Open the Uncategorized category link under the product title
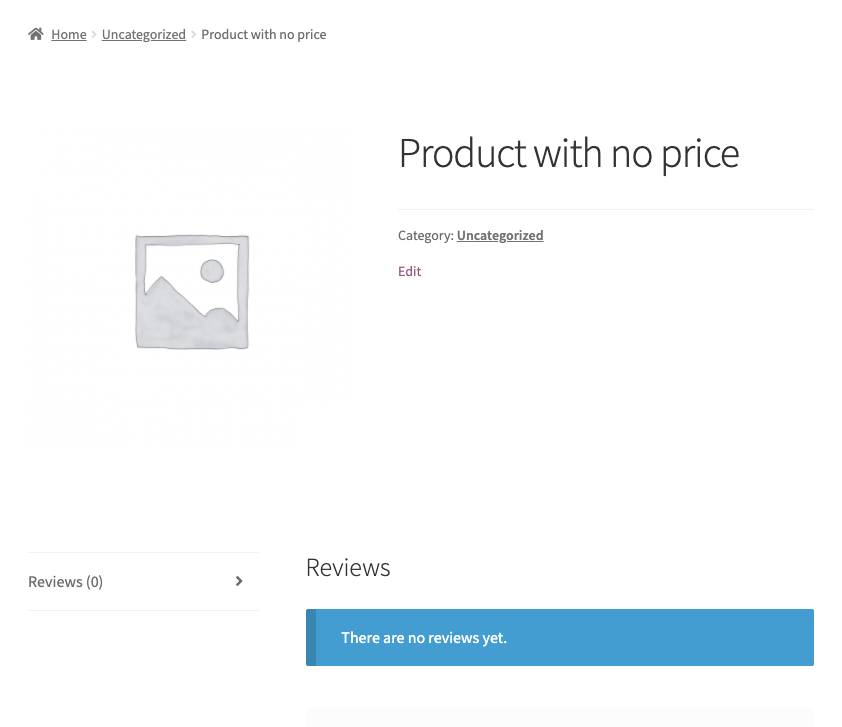This screenshot has width=842, height=727. pos(500,235)
